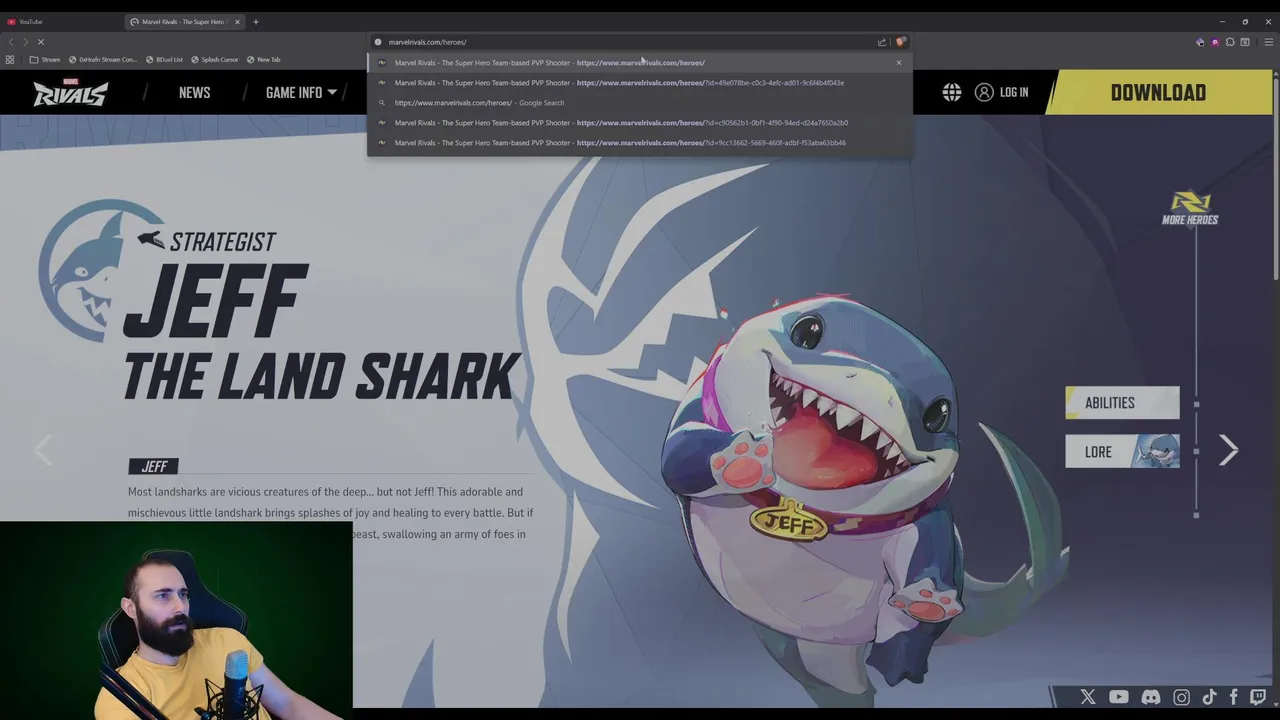Image resolution: width=1280 pixels, height=720 pixels.
Task: Select suggestion with id=49e078be
Action: click(x=640, y=82)
